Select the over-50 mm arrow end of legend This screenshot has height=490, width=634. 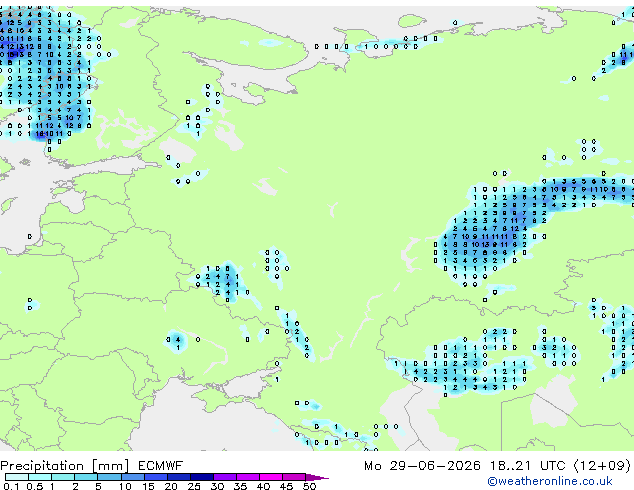(317, 477)
